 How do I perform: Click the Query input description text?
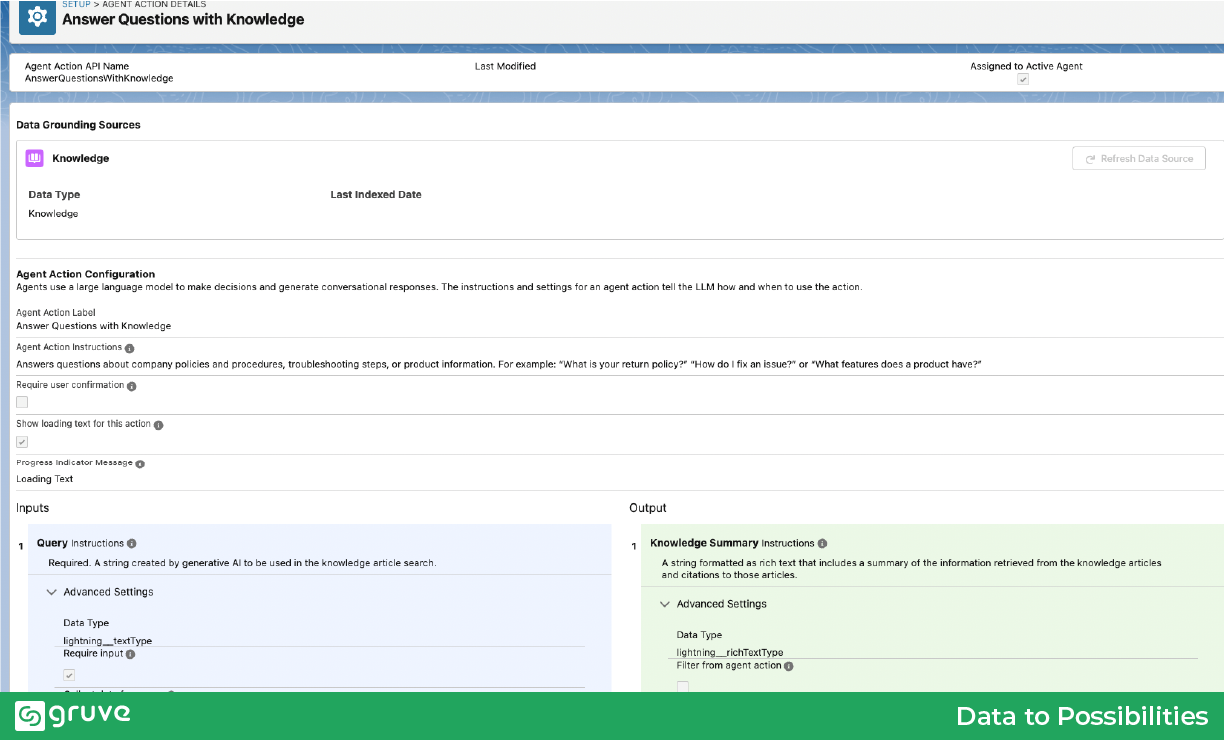(x=243, y=563)
